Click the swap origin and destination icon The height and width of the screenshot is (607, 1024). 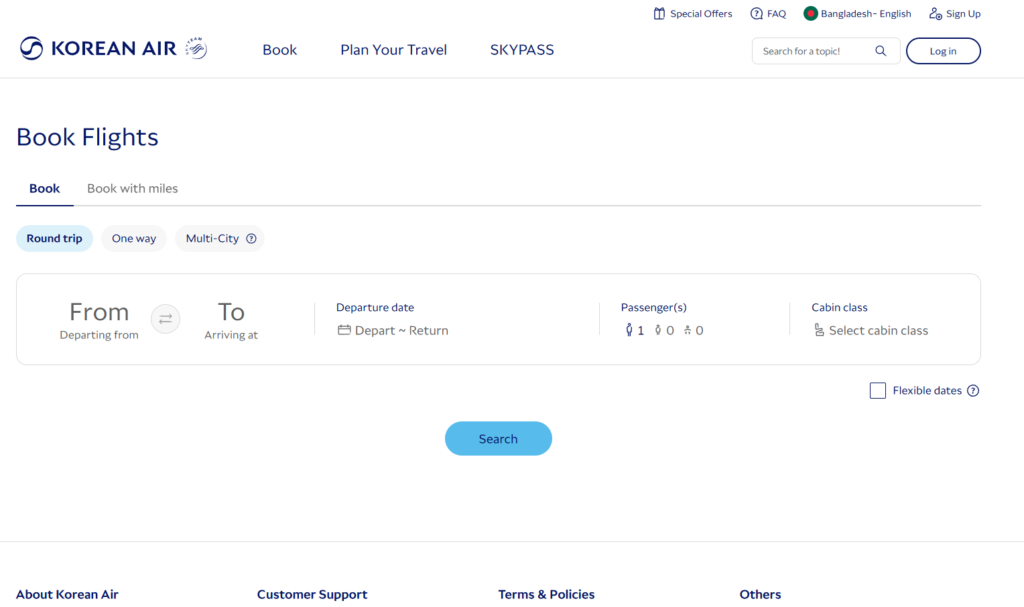166,319
